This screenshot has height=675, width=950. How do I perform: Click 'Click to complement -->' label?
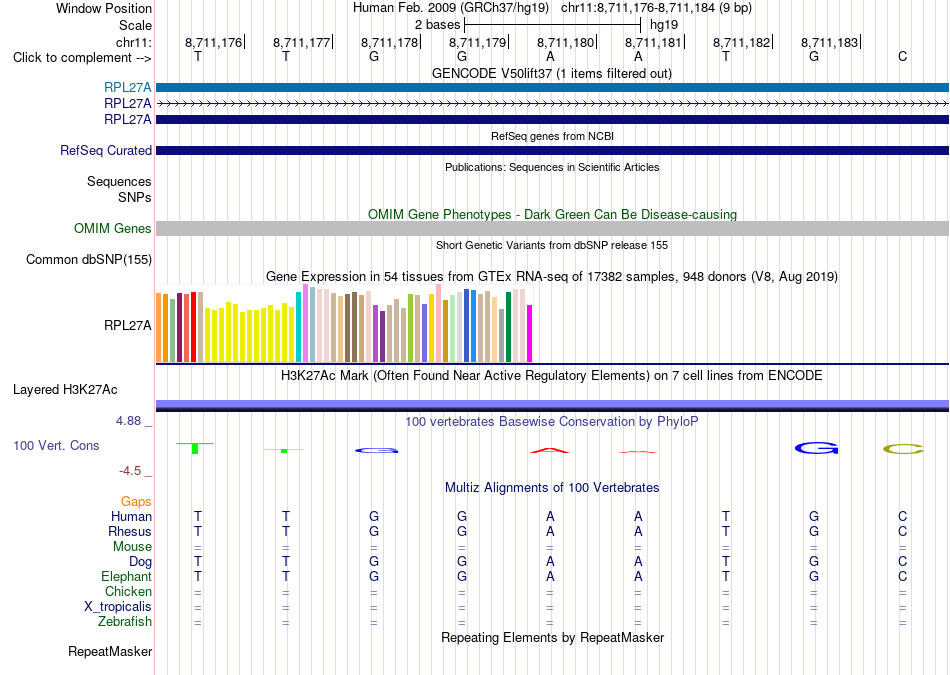[82, 58]
